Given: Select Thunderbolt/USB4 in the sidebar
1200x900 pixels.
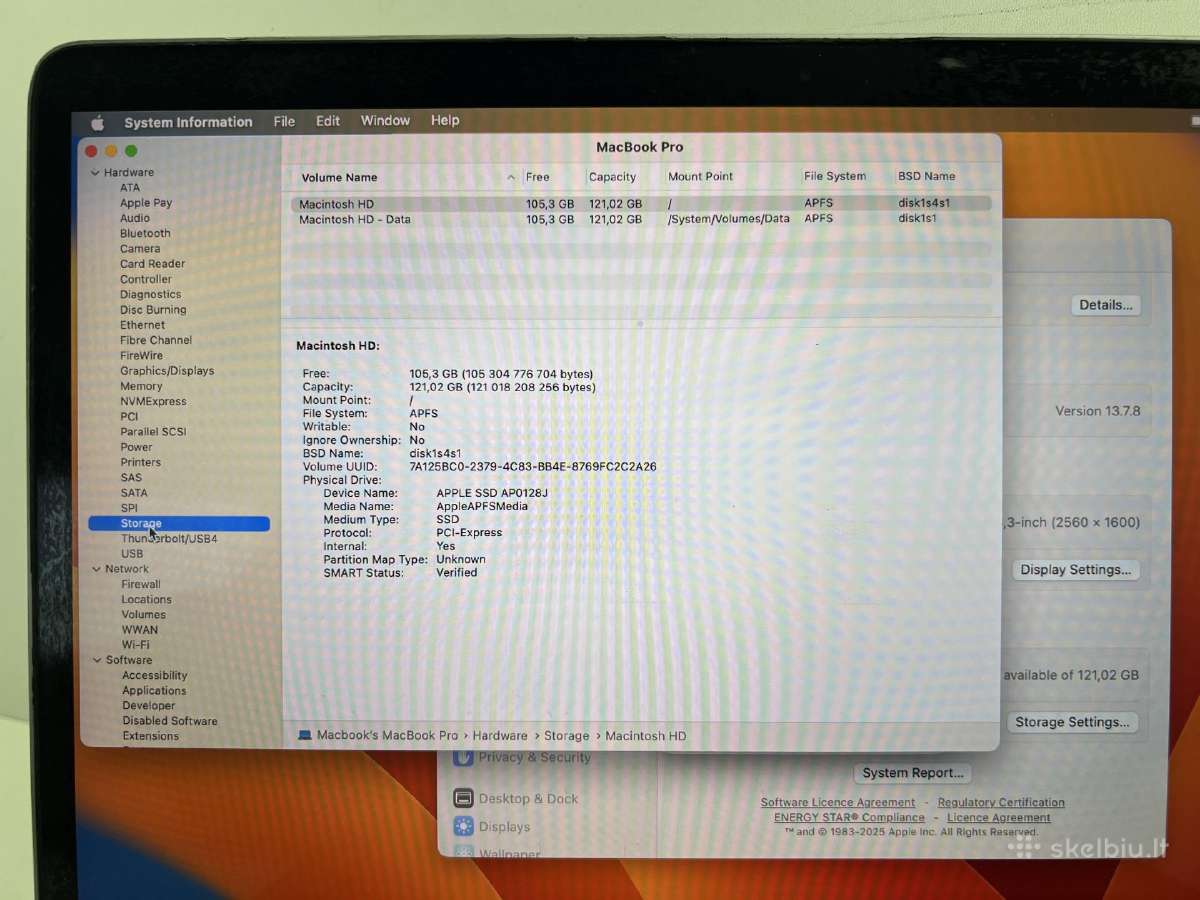Looking at the screenshot, I should (x=169, y=539).
